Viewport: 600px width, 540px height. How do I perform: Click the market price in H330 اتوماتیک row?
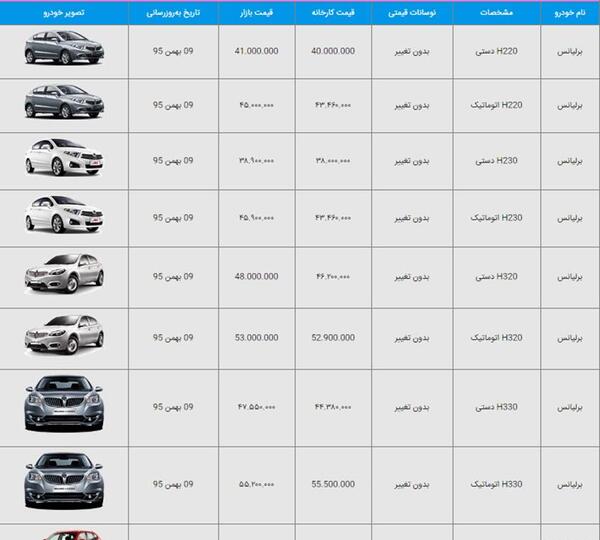[x=256, y=484]
